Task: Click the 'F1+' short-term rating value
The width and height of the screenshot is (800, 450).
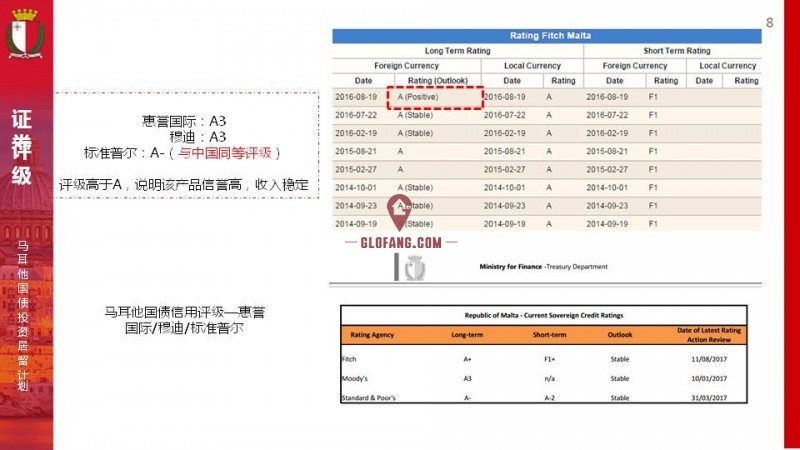Action: point(549,359)
